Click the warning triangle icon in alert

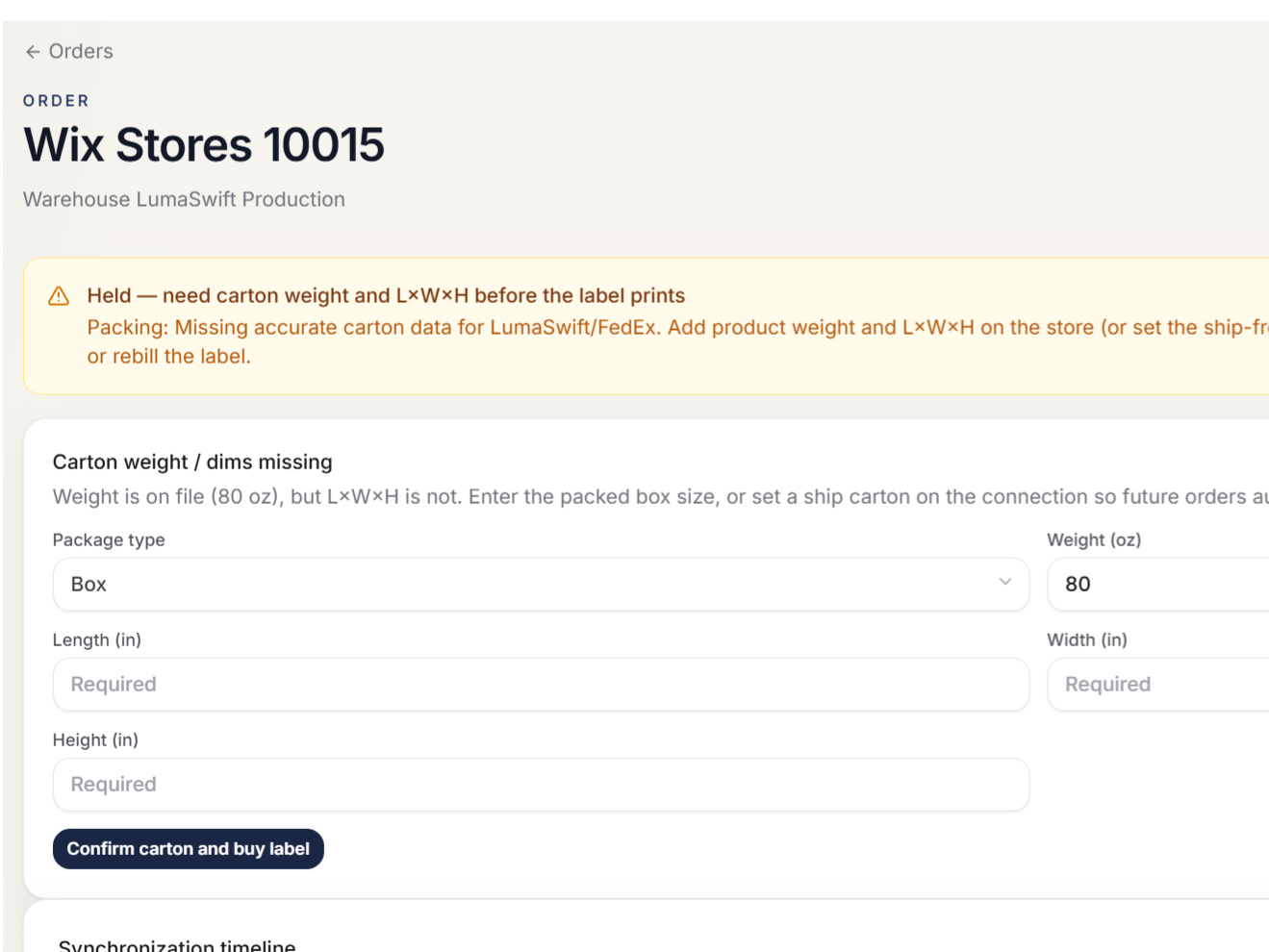pos(59,296)
